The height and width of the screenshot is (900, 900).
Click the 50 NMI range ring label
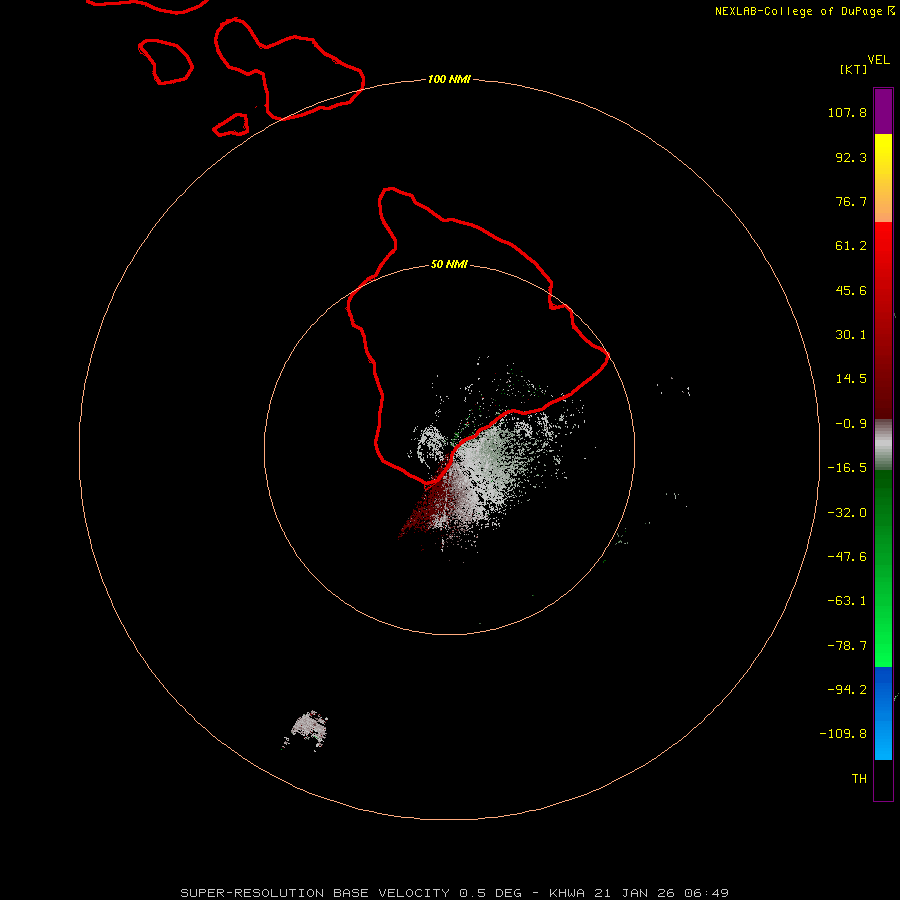[x=449, y=264]
